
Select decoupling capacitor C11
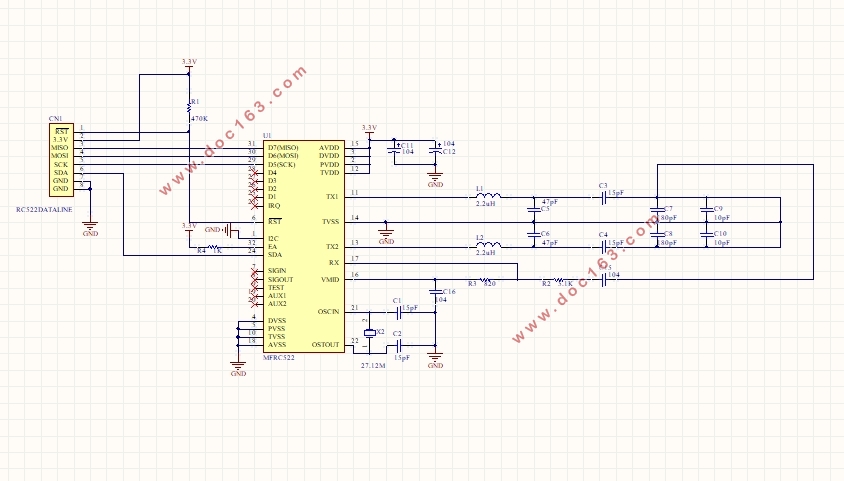[394, 151]
